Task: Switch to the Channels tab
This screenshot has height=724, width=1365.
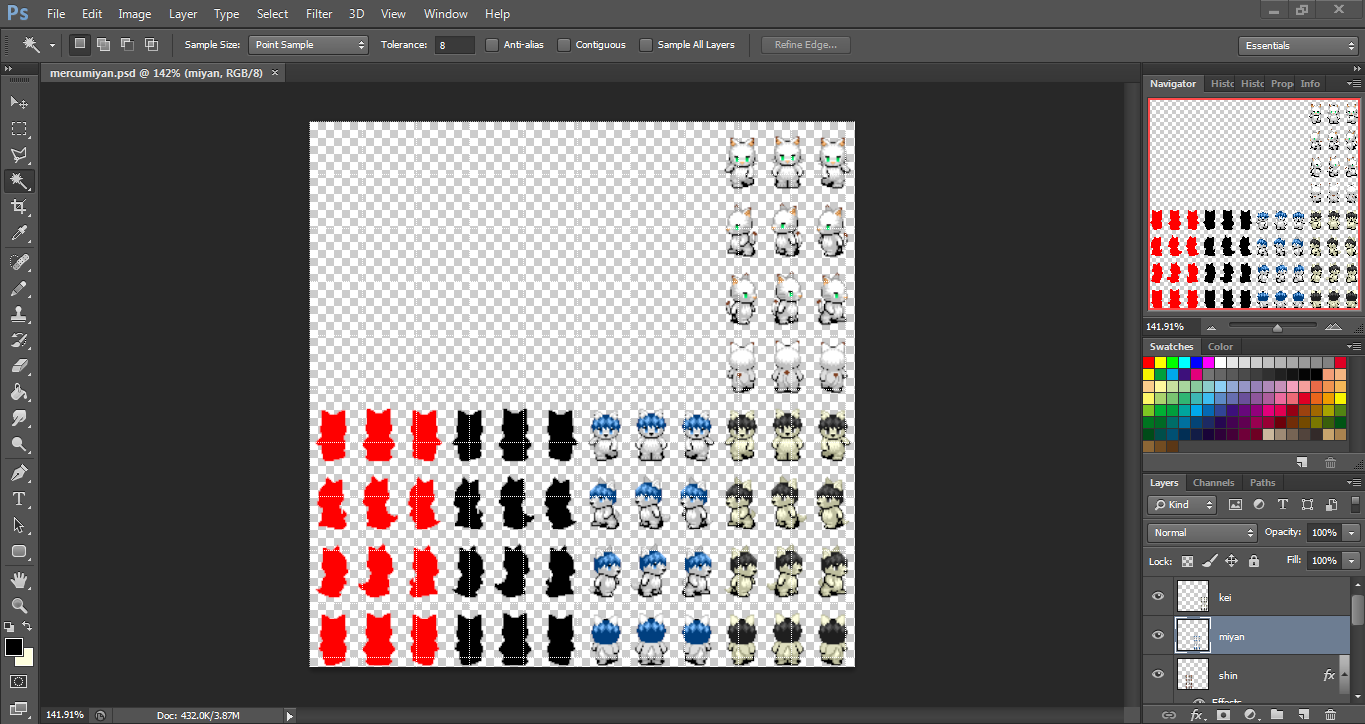Action: tap(1213, 483)
